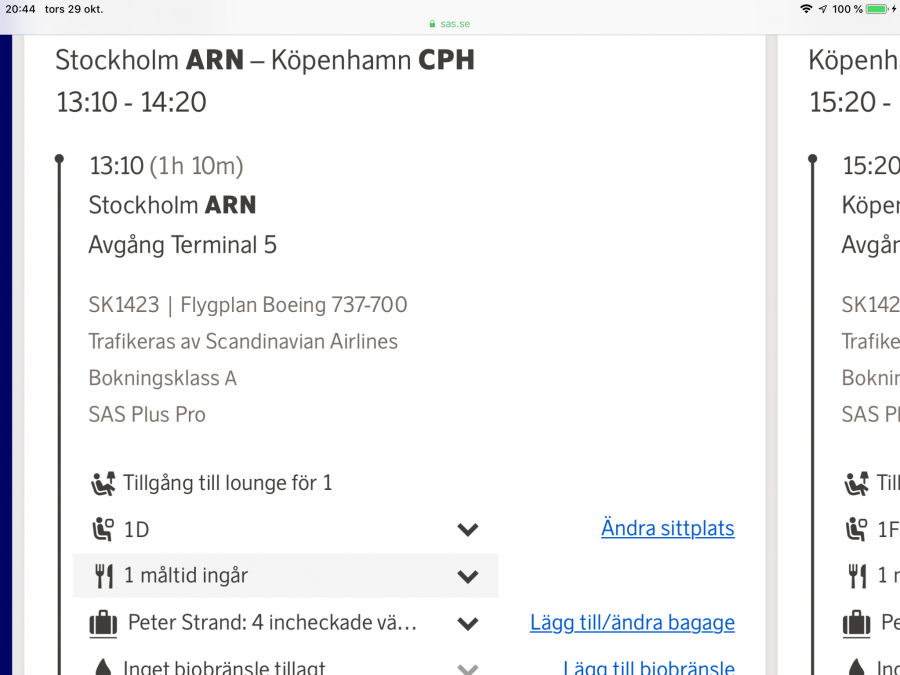Expand Peter Strand's checked baggage chevron
The height and width of the screenshot is (675, 900).
(x=467, y=623)
